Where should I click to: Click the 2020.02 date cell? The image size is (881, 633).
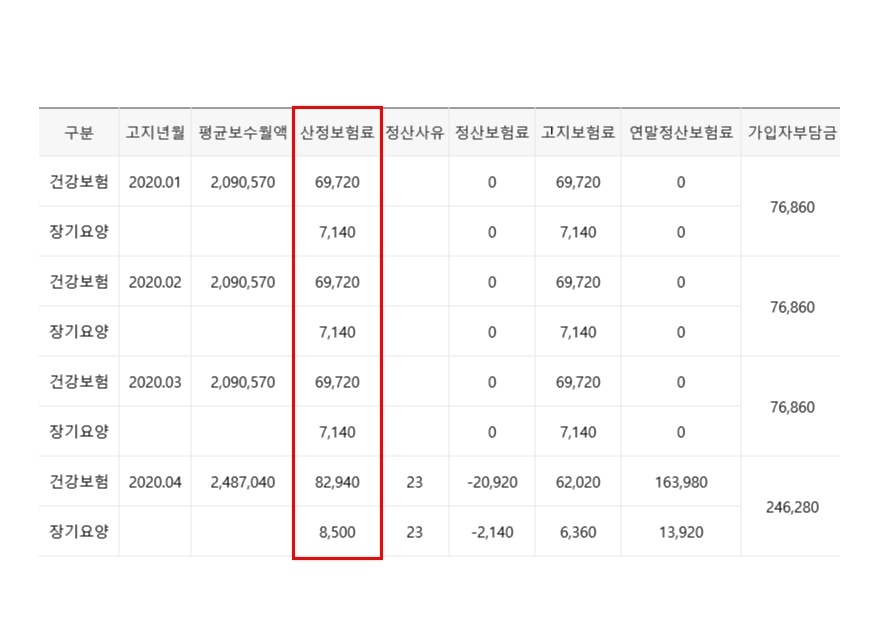click(155, 283)
